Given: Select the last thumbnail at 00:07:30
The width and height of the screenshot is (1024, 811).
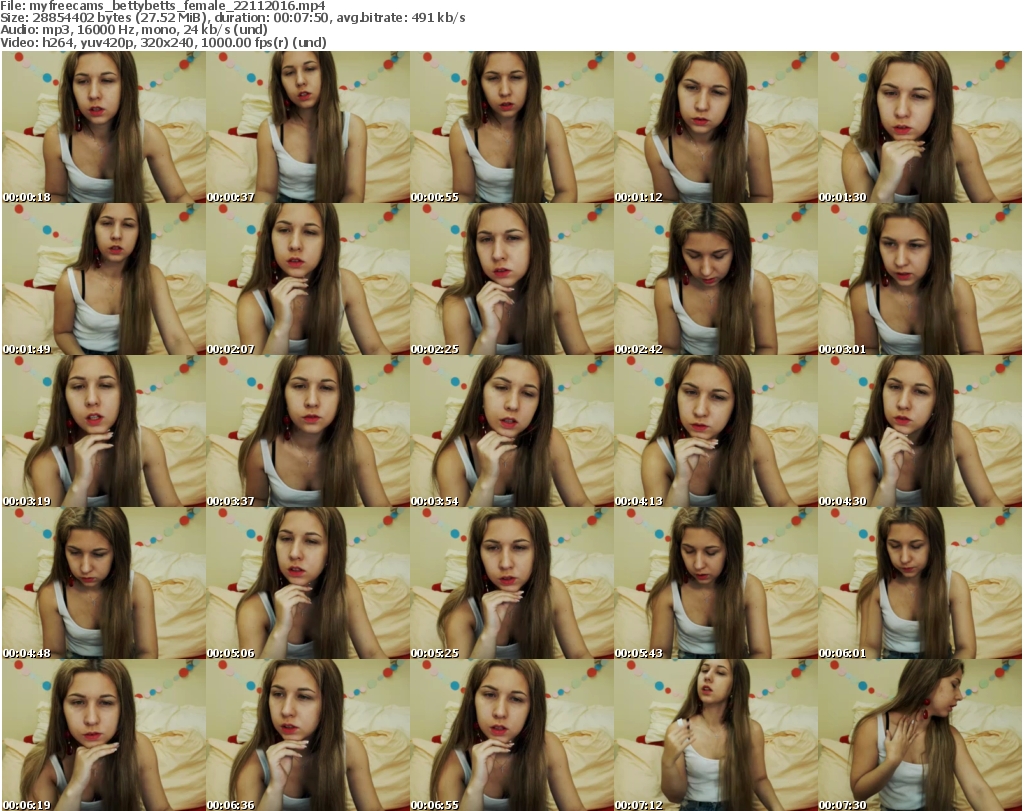Looking at the screenshot, I should [919, 735].
